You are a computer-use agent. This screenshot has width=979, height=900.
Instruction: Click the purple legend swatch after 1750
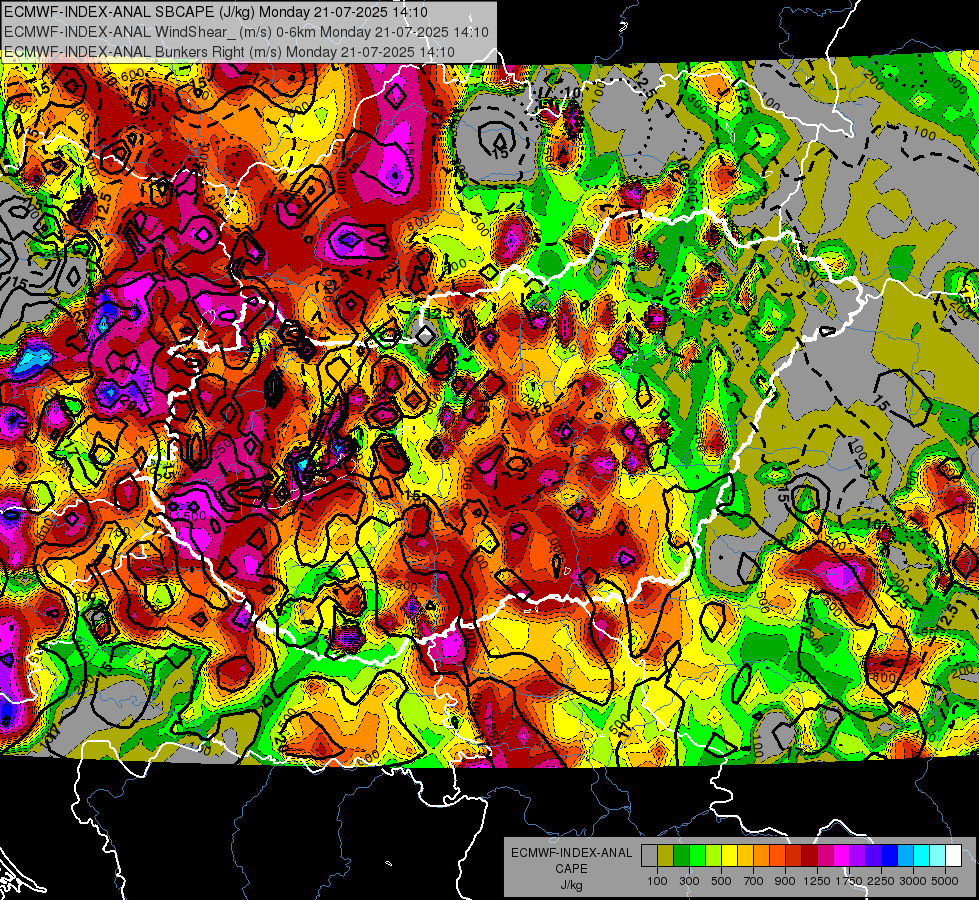click(857, 855)
